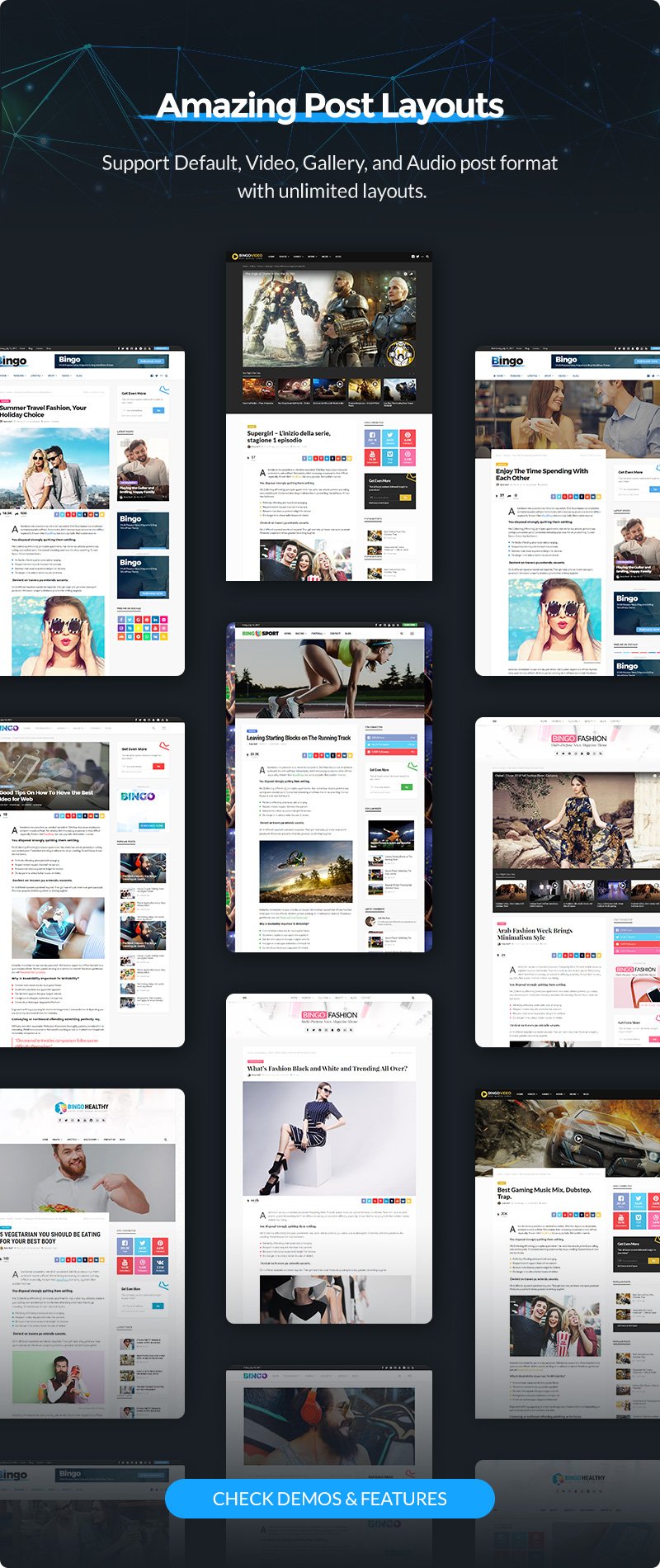Select Home in the Bingo Sport menu
Image resolution: width=660 pixels, height=1568 pixels.
coord(287,633)
